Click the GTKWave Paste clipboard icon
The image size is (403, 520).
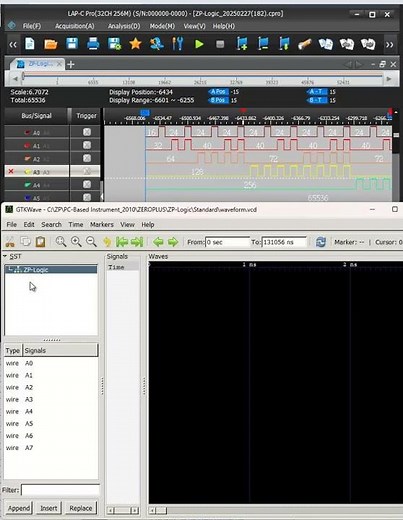pos(41,242)
